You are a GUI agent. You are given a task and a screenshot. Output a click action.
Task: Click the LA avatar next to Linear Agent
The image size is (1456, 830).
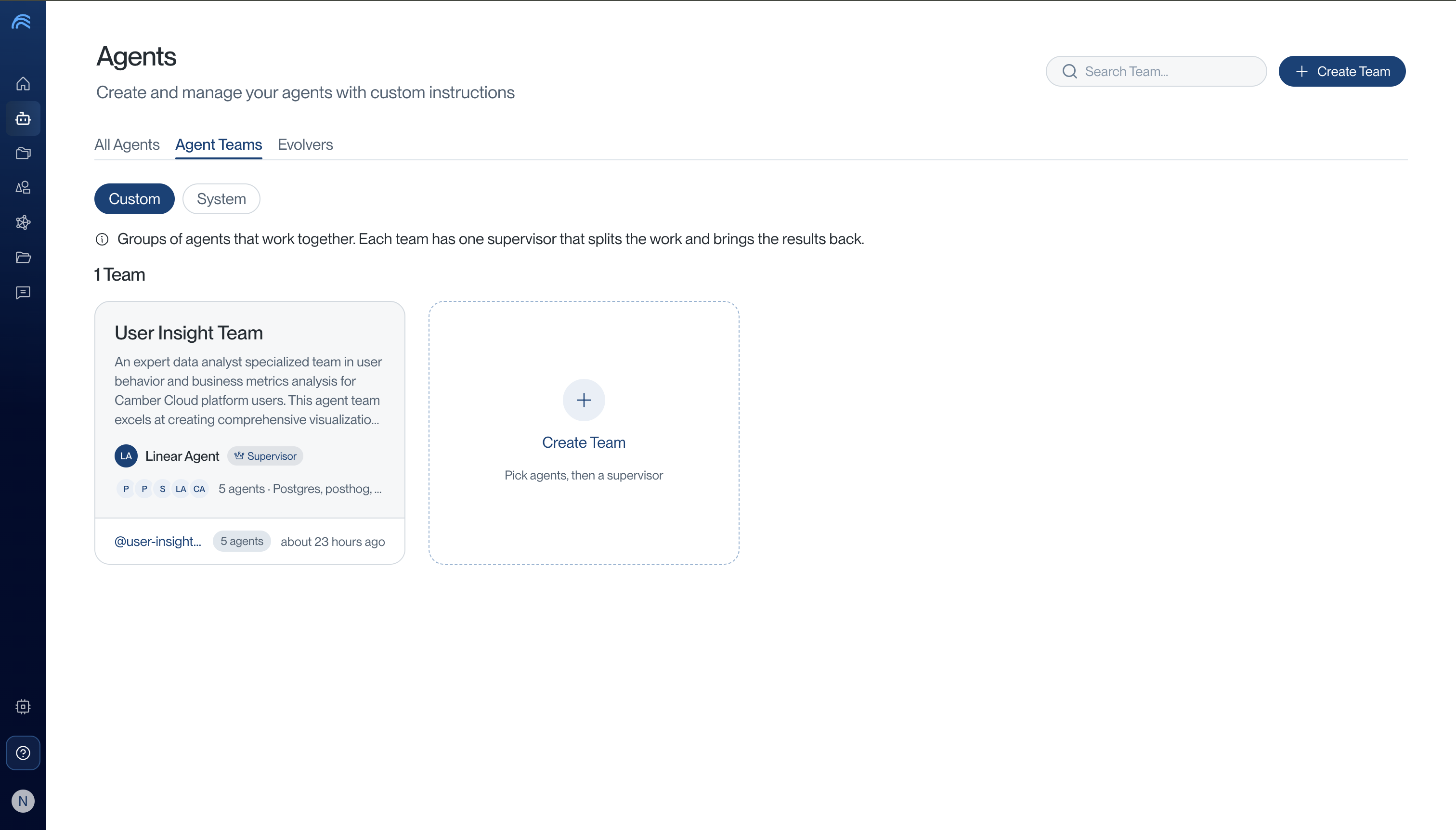pyautogui.click(x=125, y=455)
